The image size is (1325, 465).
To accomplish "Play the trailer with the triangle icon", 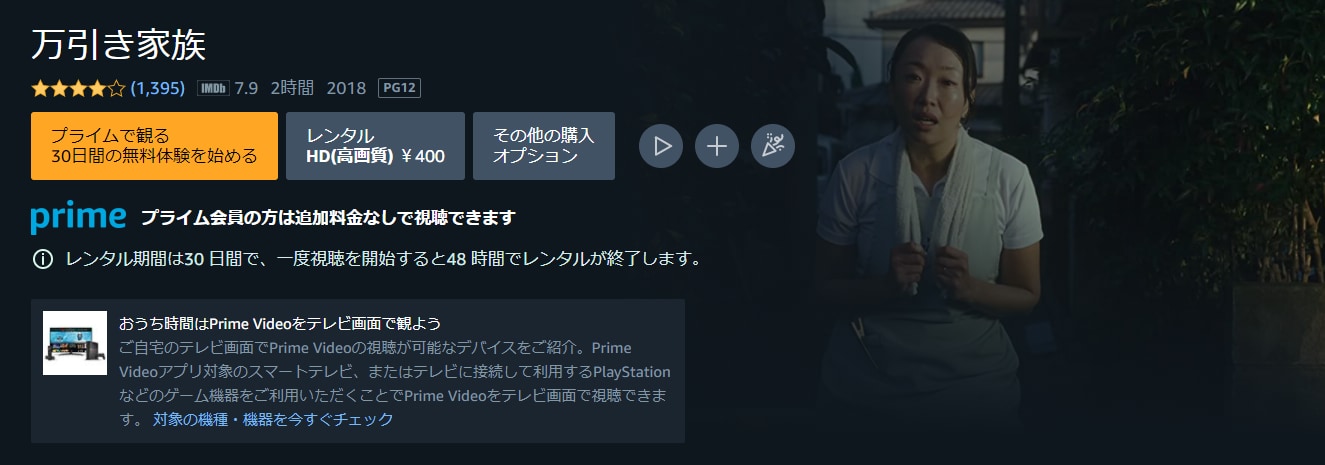I will (661, 146).
